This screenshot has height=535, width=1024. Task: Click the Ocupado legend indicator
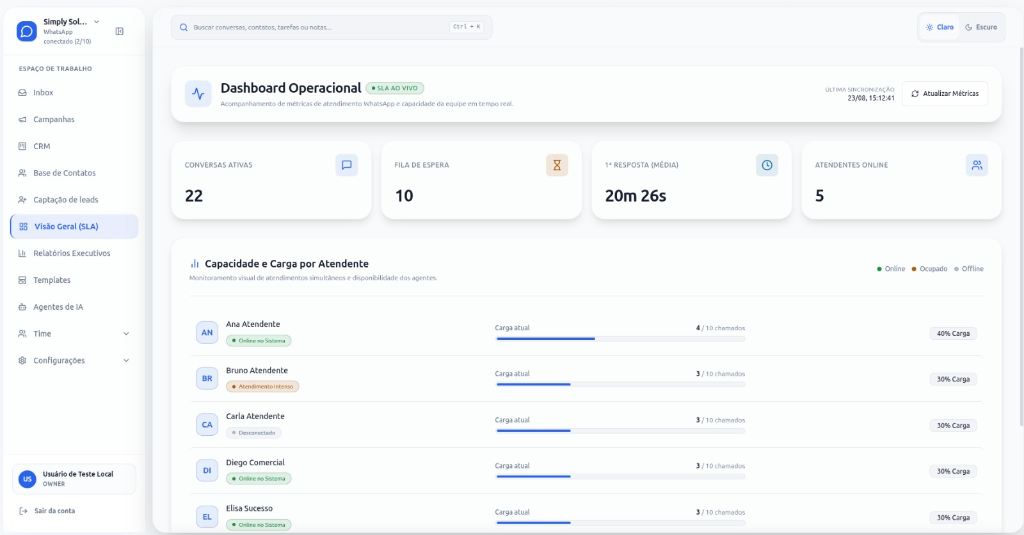click(x=929, y=268)
